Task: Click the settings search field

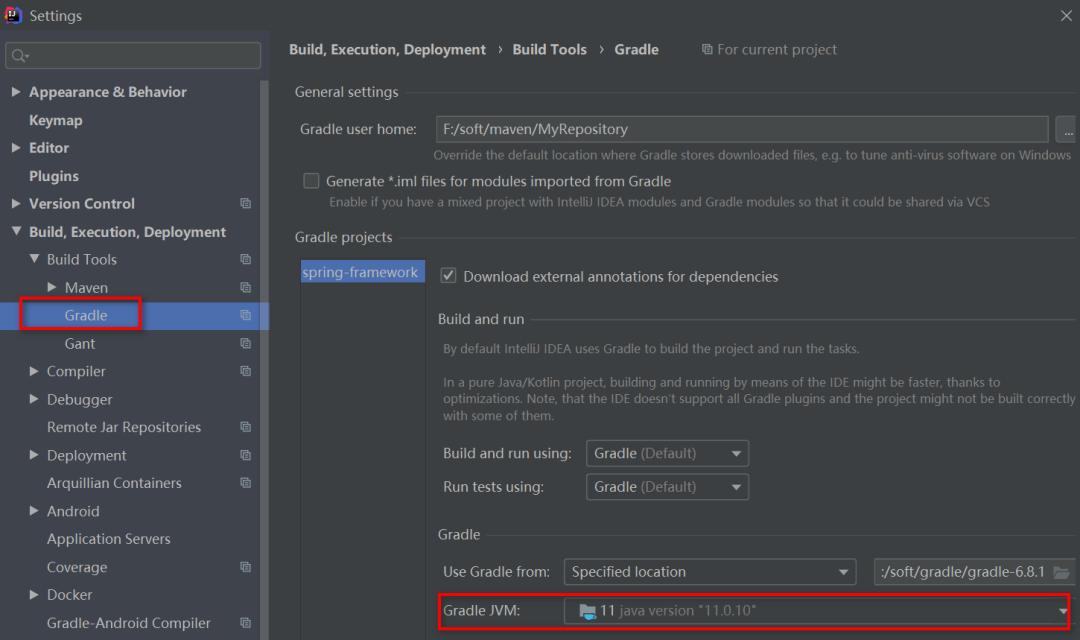Action: point(133,56)
